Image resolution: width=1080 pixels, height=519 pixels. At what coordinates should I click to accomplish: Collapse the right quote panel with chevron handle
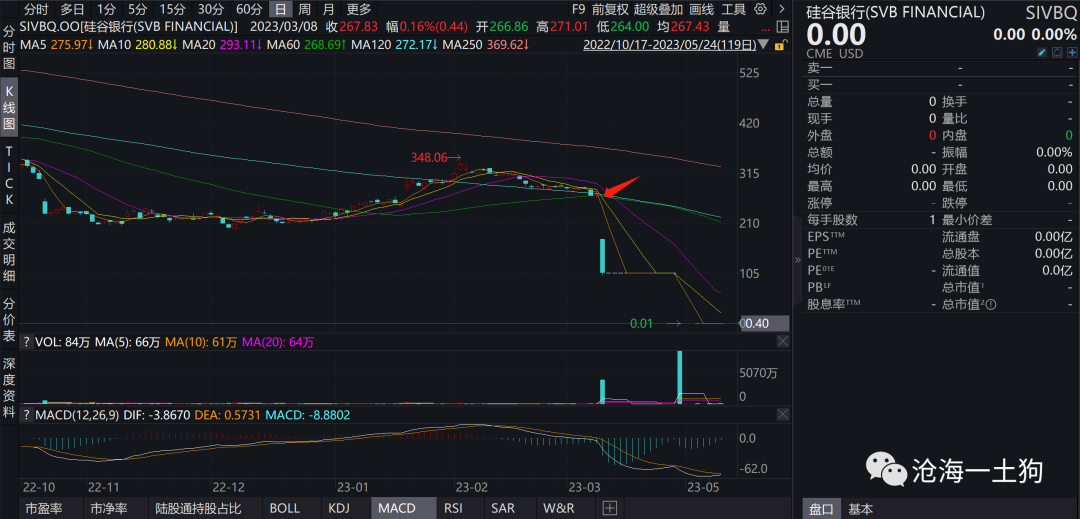point(798,260)
